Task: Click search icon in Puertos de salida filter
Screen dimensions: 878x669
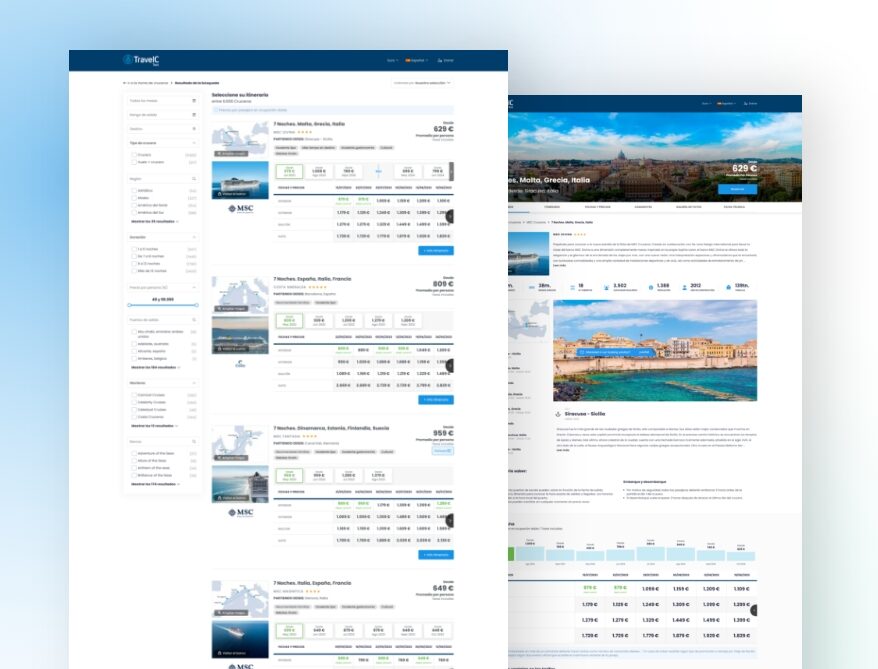Action: (194, 320)
